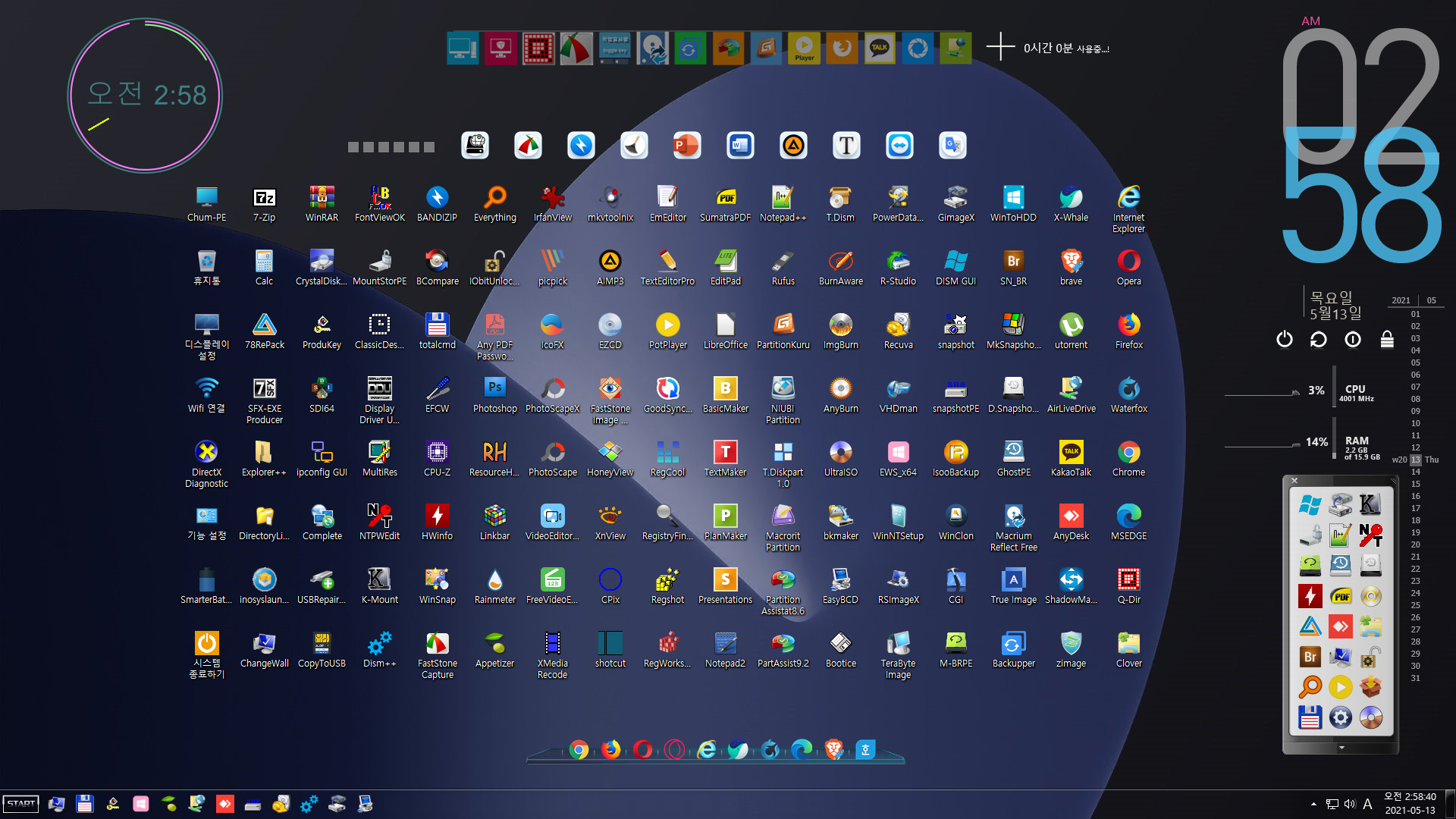Open CrystalDisk shortcut
Image resolution: width=1456 pixels, height=819 pixels.
coord(322,267)
